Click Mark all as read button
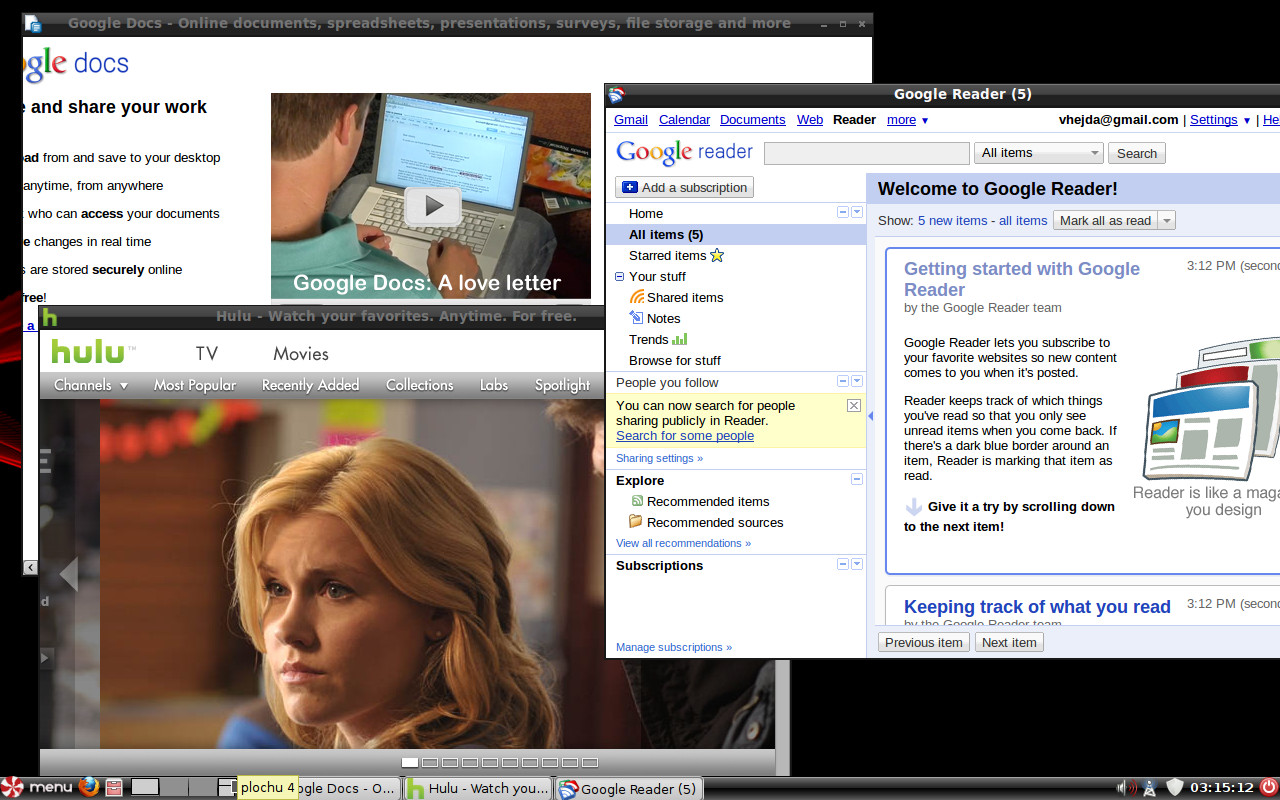This screenshot has height=800, width=1280. pyautogui.click(x=1106, y=221)
